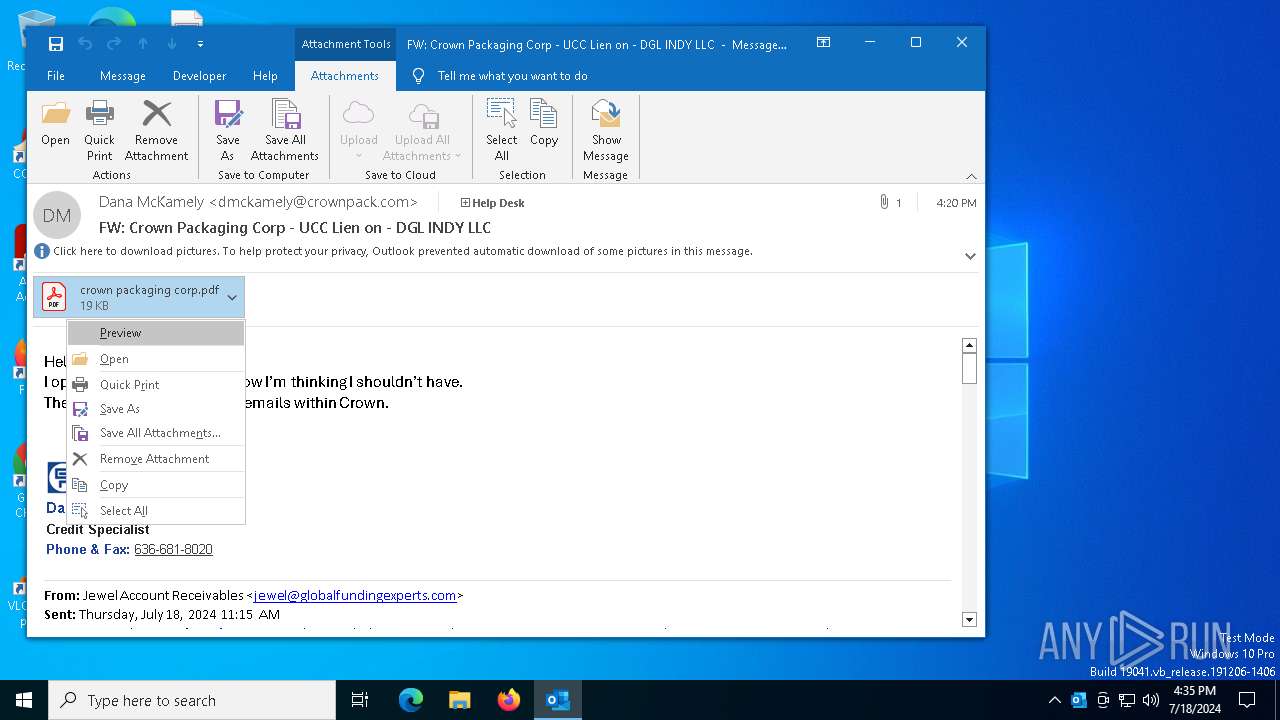Click message scrollbar up arrow
Screen dimensions: 1280x720
tap(969, 345)
